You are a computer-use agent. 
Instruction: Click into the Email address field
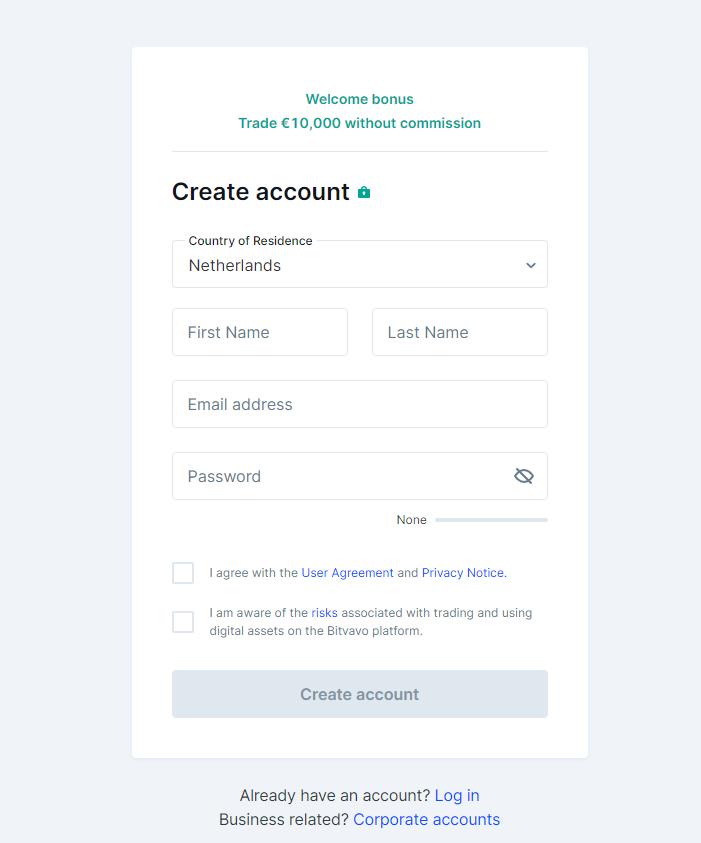pyautogui.click(x=360, y=404)
